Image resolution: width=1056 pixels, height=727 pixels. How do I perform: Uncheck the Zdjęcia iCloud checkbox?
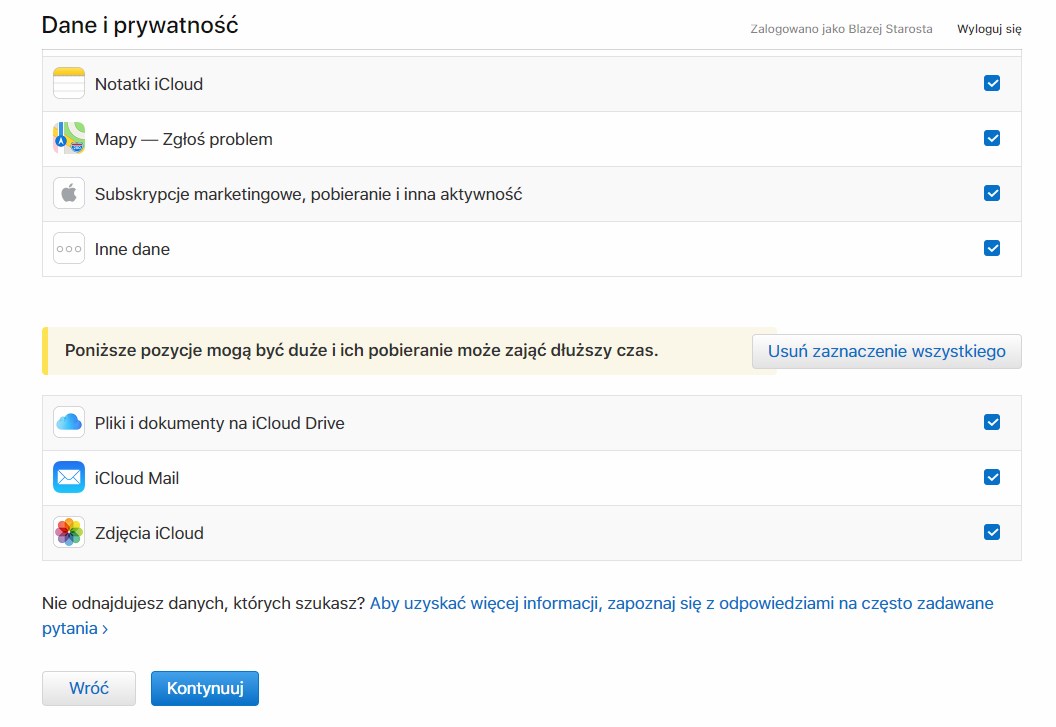[992, 532]
